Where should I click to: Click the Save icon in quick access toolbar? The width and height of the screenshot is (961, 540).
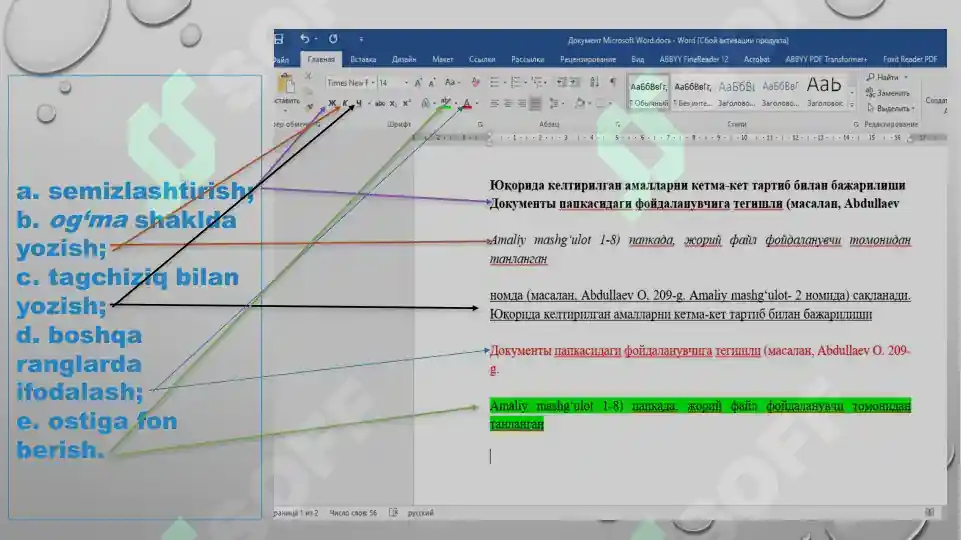279,39
